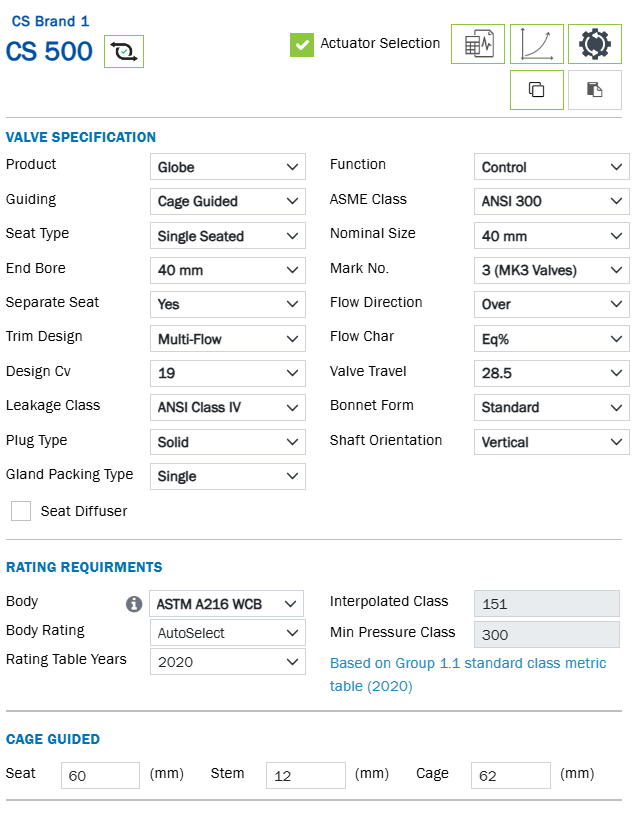Expand the Bonnet Form dropdown
This screenshot has height=815, width=639.
click(x=552, y=408)
